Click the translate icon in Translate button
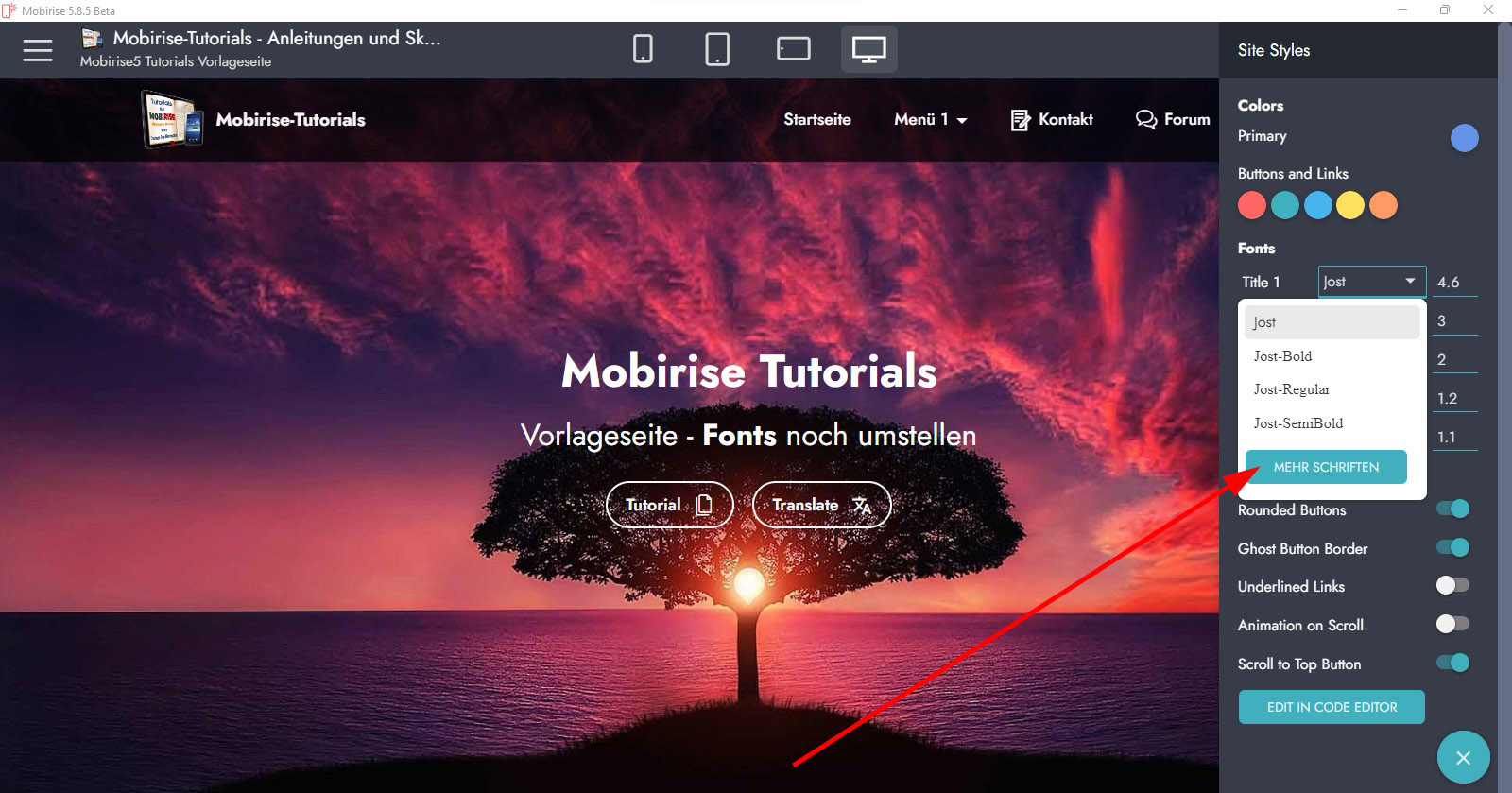Image resolution: width=1512 pixels, height=793 pixels. (862, 506)
